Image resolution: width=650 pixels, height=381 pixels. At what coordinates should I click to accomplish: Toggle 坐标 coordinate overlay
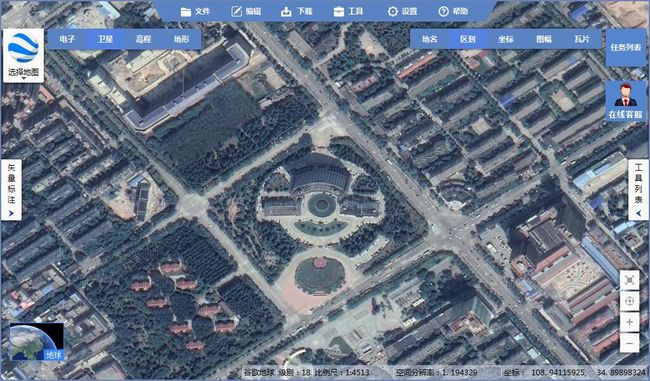coord(506,39)
